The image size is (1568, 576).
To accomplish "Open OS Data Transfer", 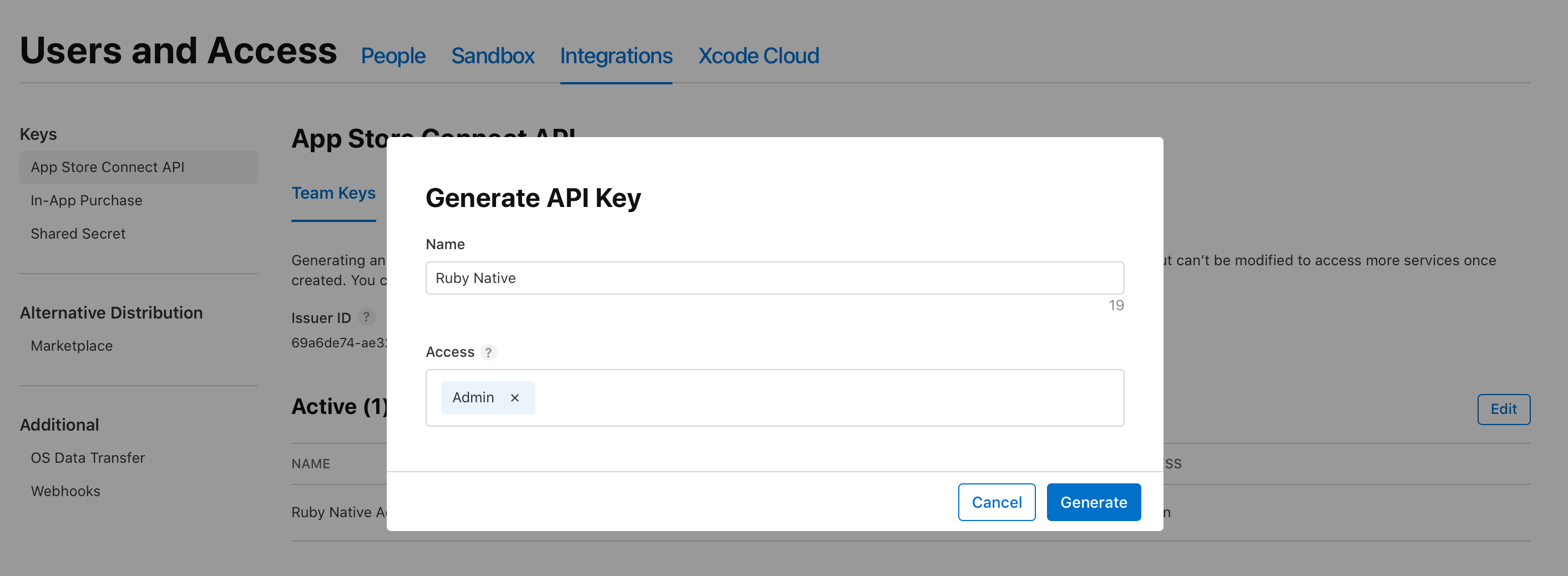I will click(x=88, y=458).
